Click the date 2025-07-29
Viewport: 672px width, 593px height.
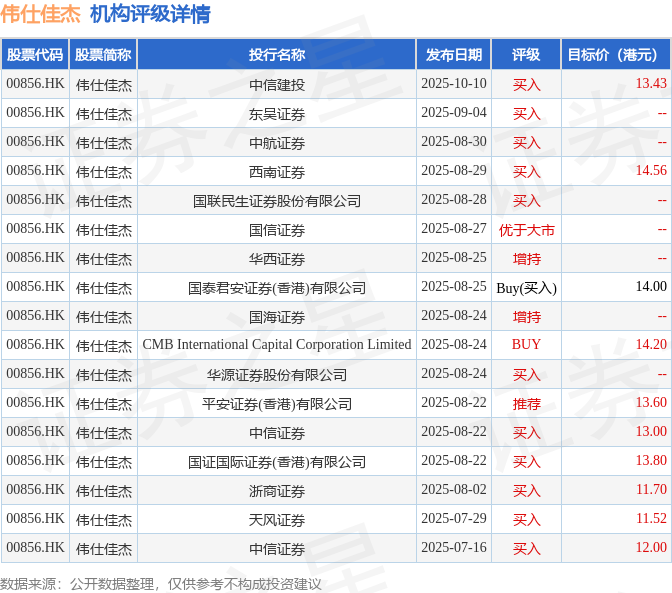point(454,518)
